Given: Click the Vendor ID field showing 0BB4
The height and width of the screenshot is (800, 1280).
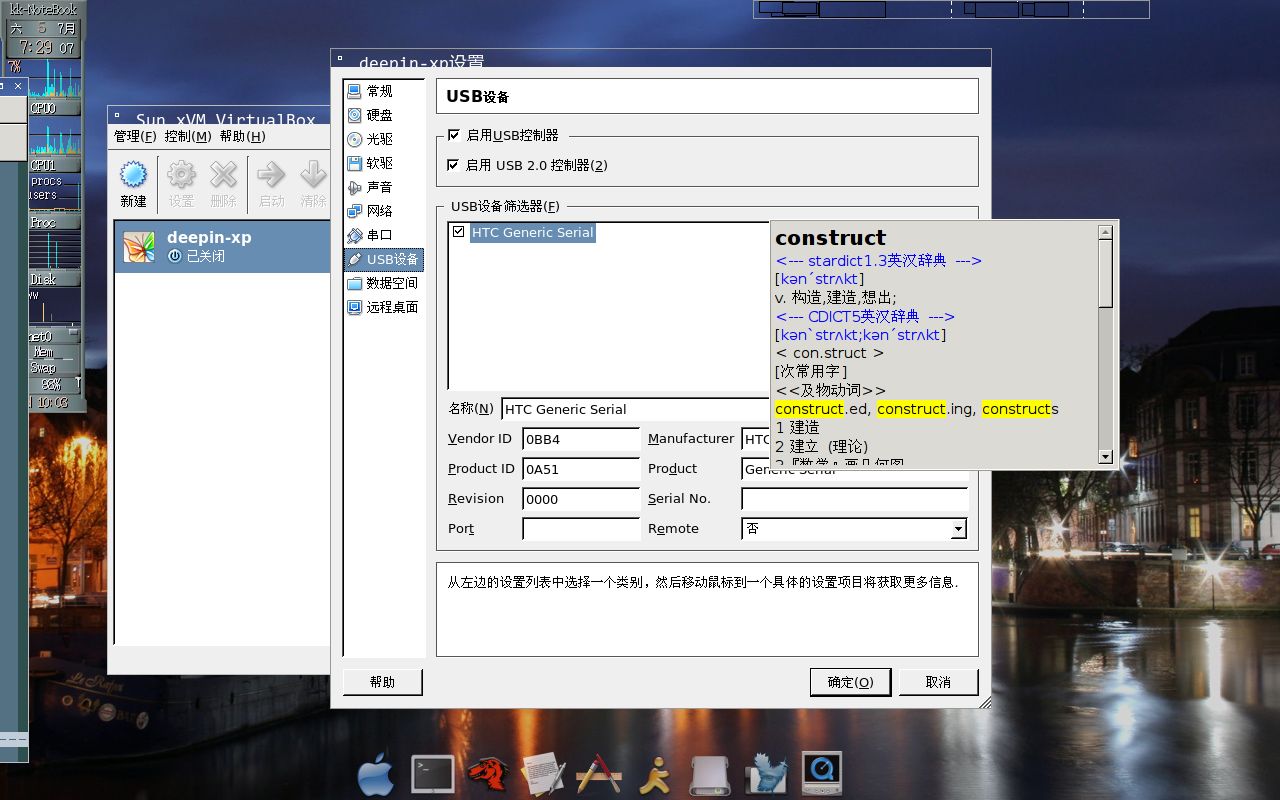Looking at the screenshot, I should click(x=581, y=439).
